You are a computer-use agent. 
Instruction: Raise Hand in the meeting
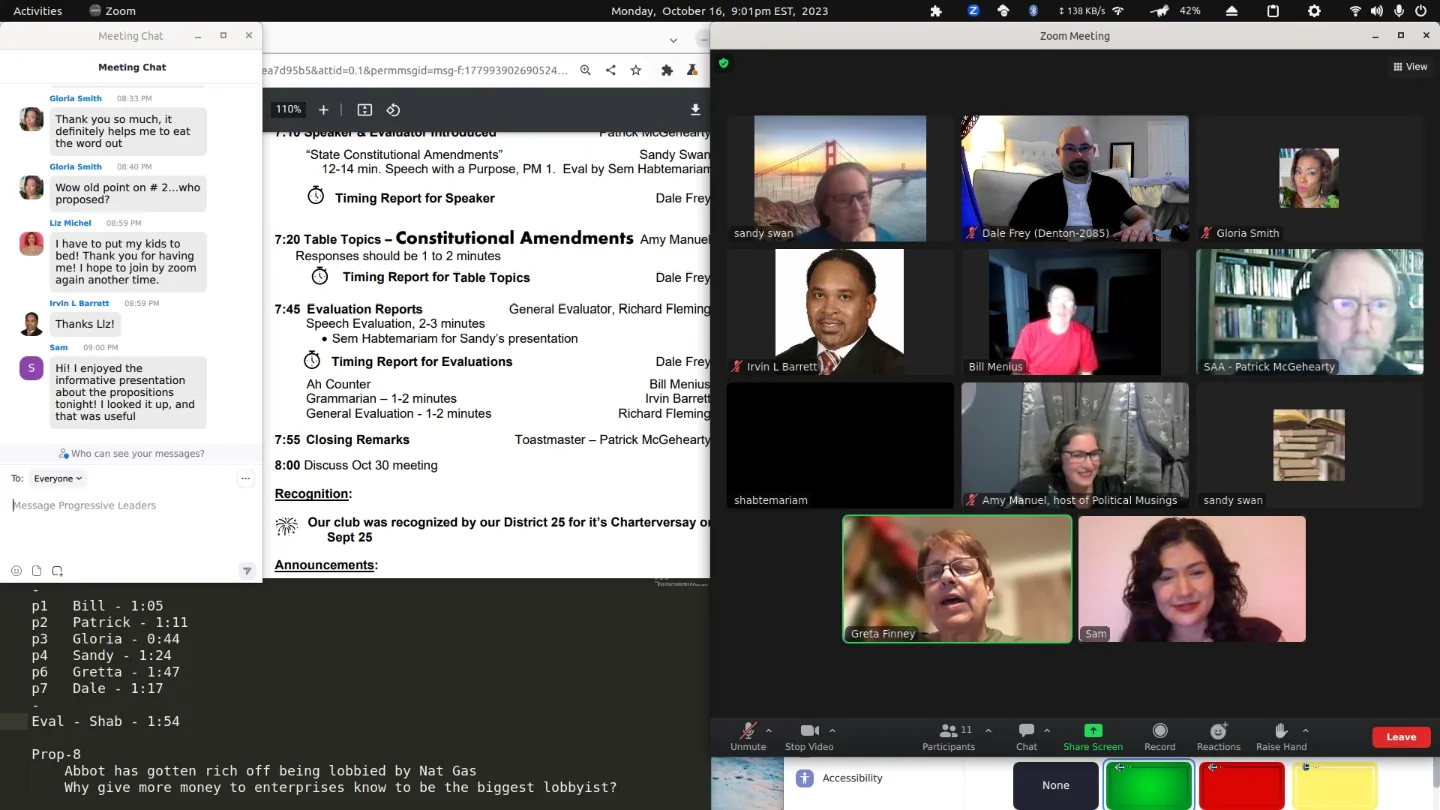tap(1281, 737)
